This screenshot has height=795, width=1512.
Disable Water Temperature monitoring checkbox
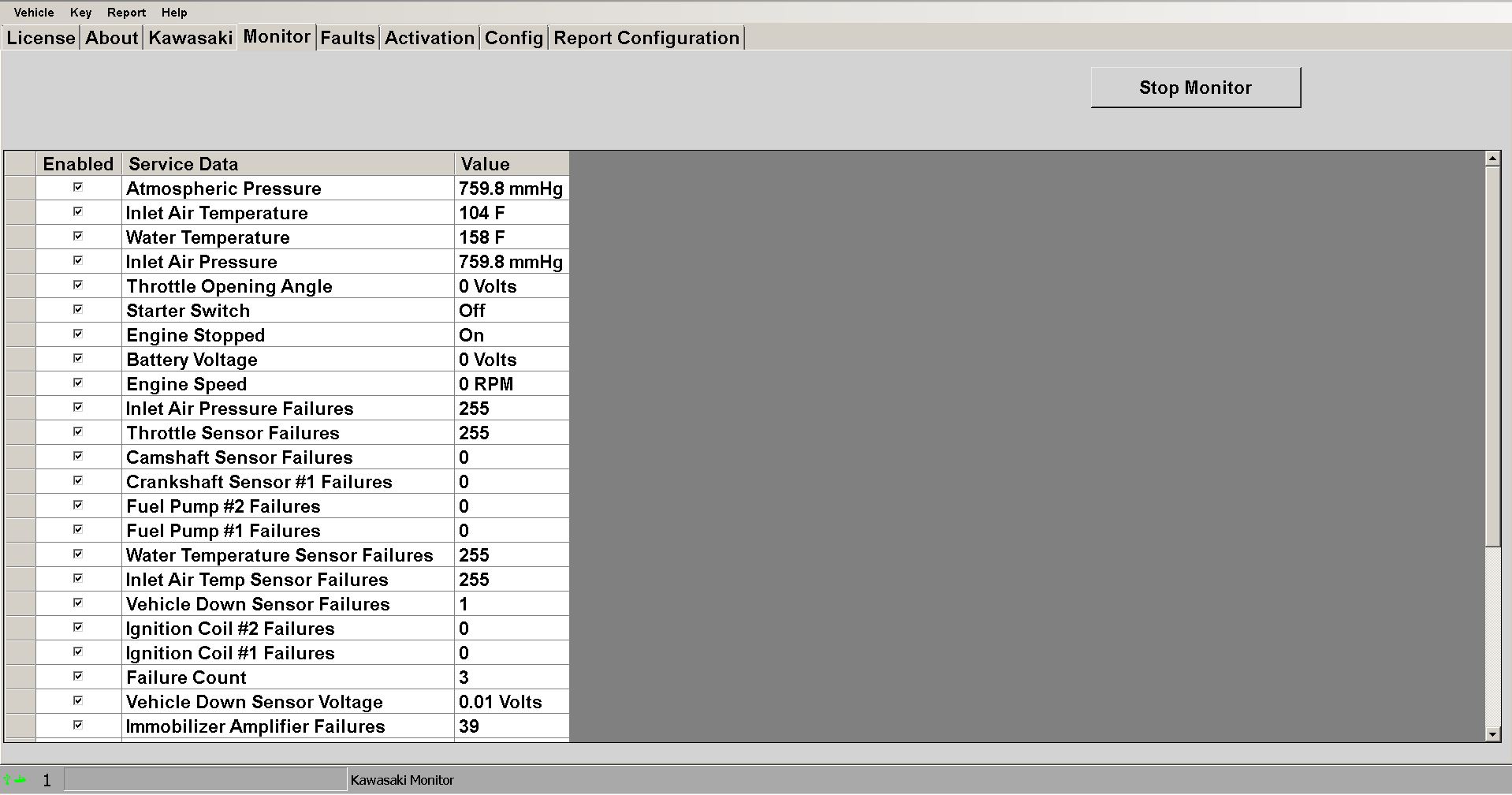pos(78,236)
